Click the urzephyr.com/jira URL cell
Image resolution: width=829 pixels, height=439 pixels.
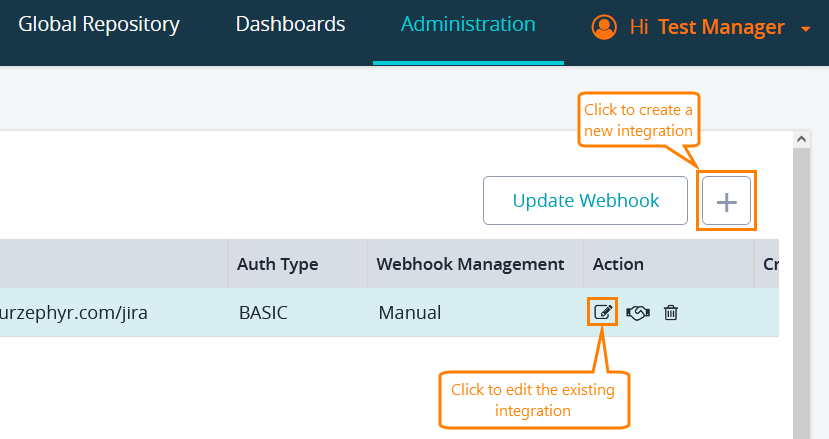click(74, 312)
